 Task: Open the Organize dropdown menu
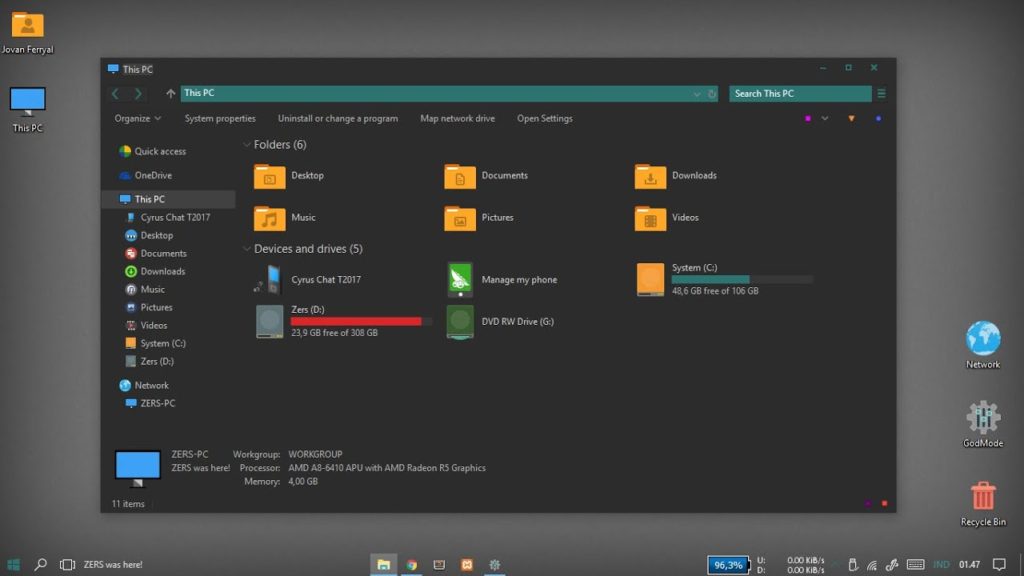138,118
